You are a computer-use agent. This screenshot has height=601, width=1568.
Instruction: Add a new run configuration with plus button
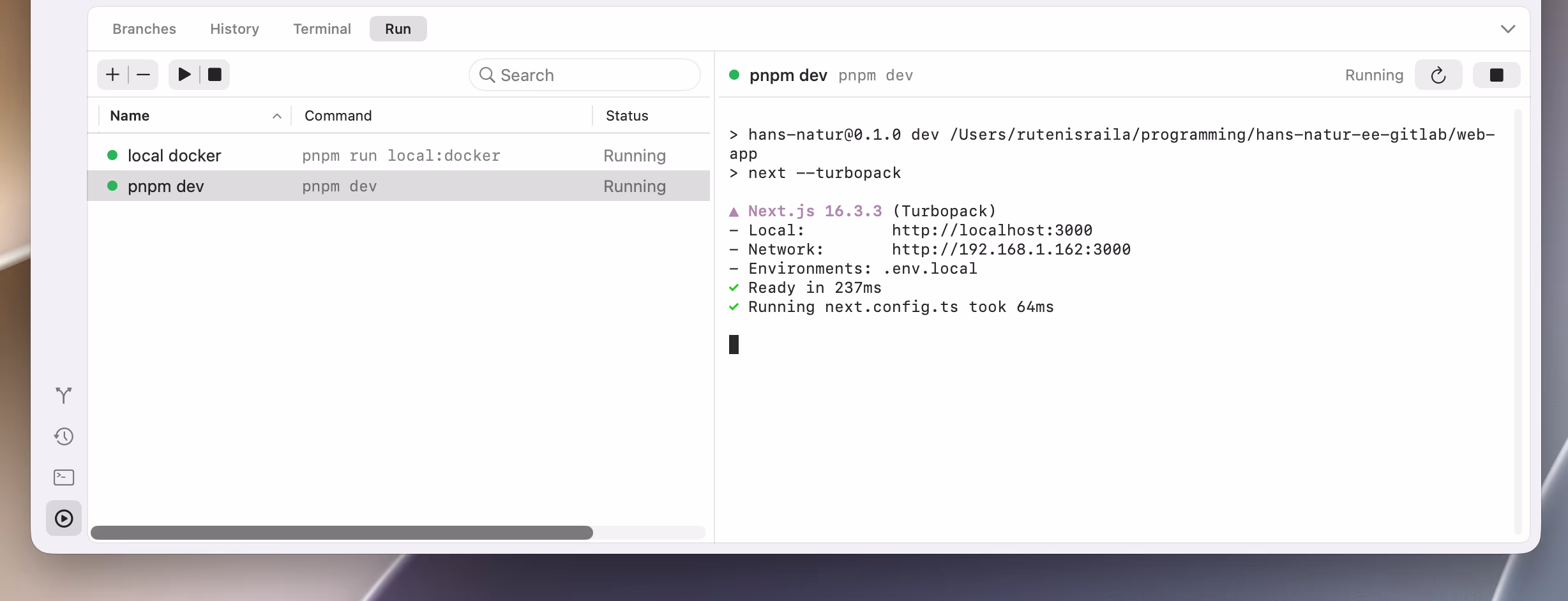(113, 75)
